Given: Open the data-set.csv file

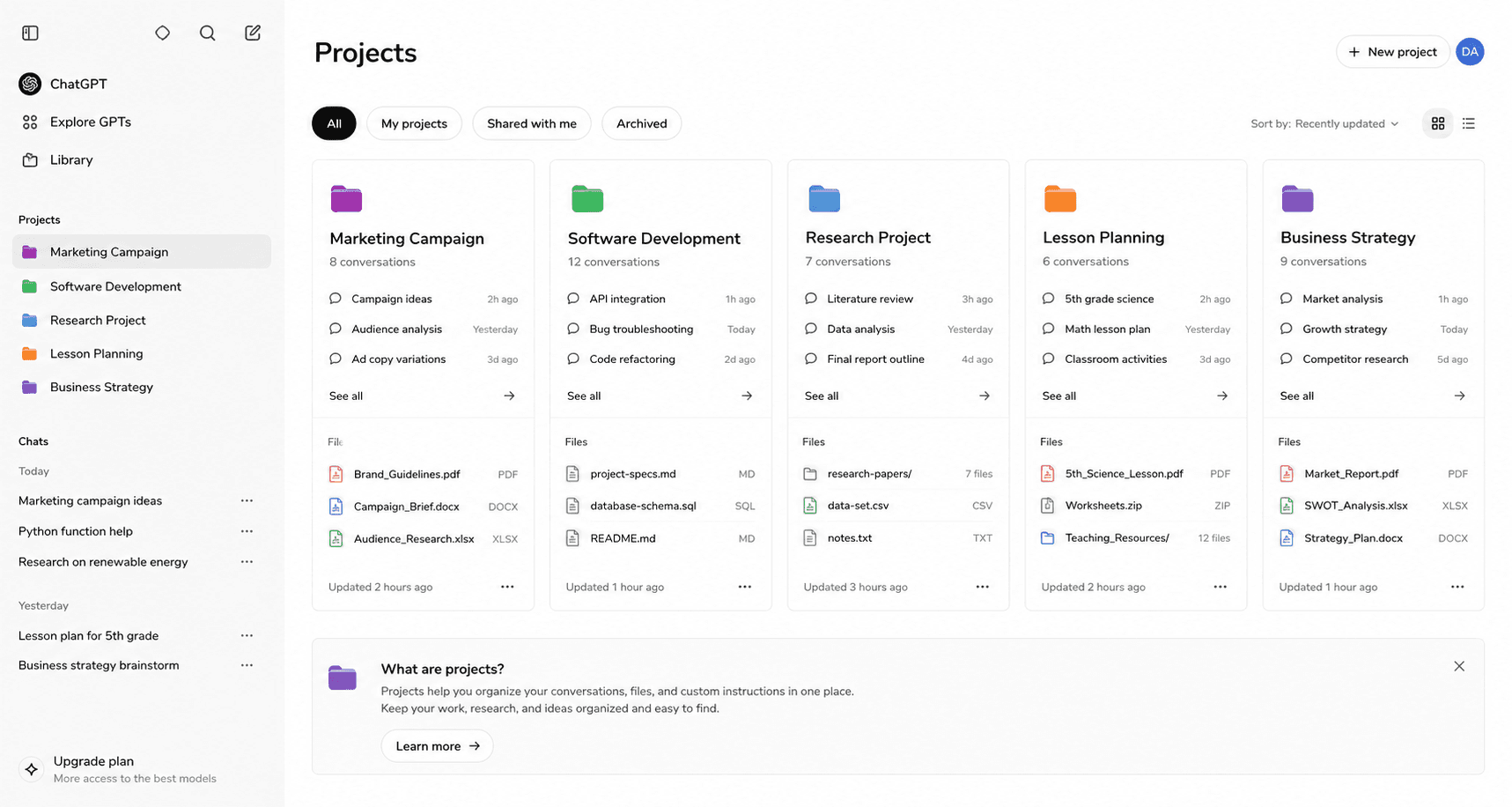Looking at the screenshot, I should tap(898, 506).
